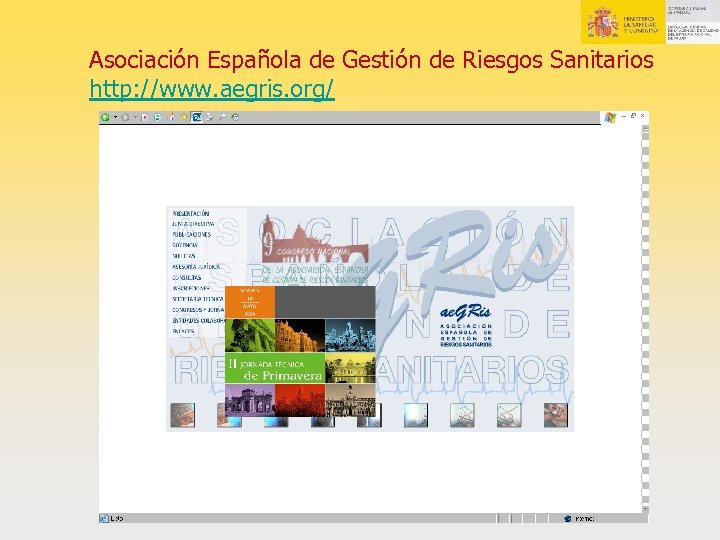
Task: Click the yellow star Favorites icon
Action: tap(184, 118)
